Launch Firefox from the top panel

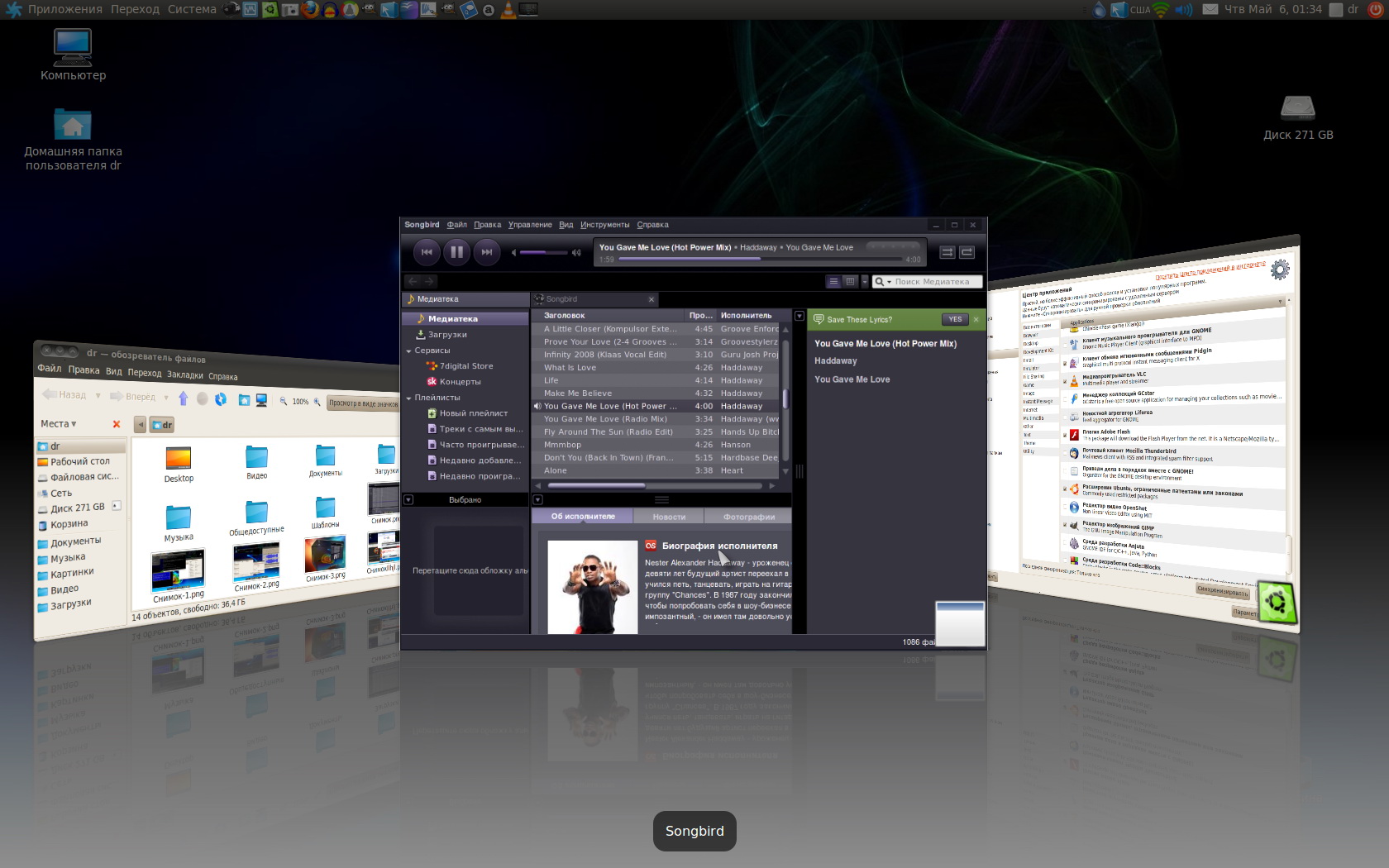(x=310, y=9)
